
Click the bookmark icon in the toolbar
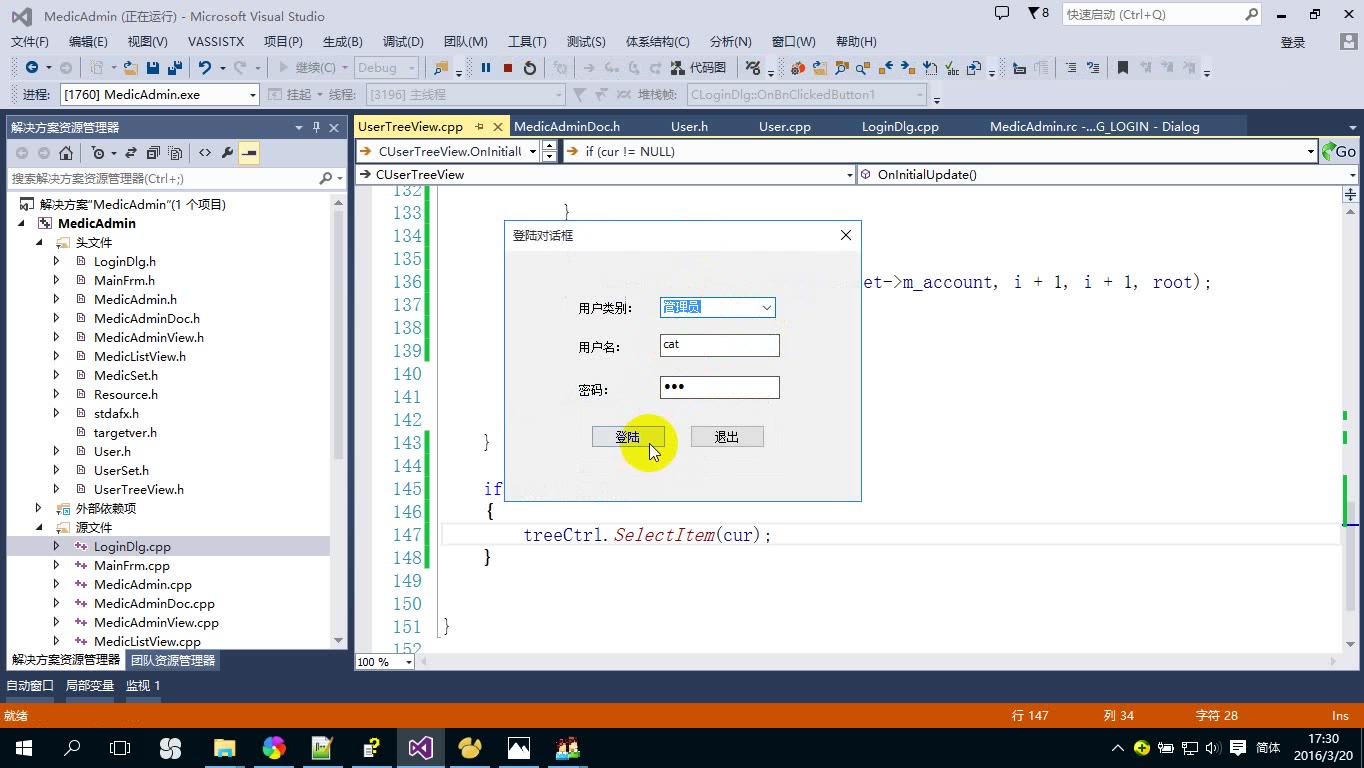pos(1123,68)
